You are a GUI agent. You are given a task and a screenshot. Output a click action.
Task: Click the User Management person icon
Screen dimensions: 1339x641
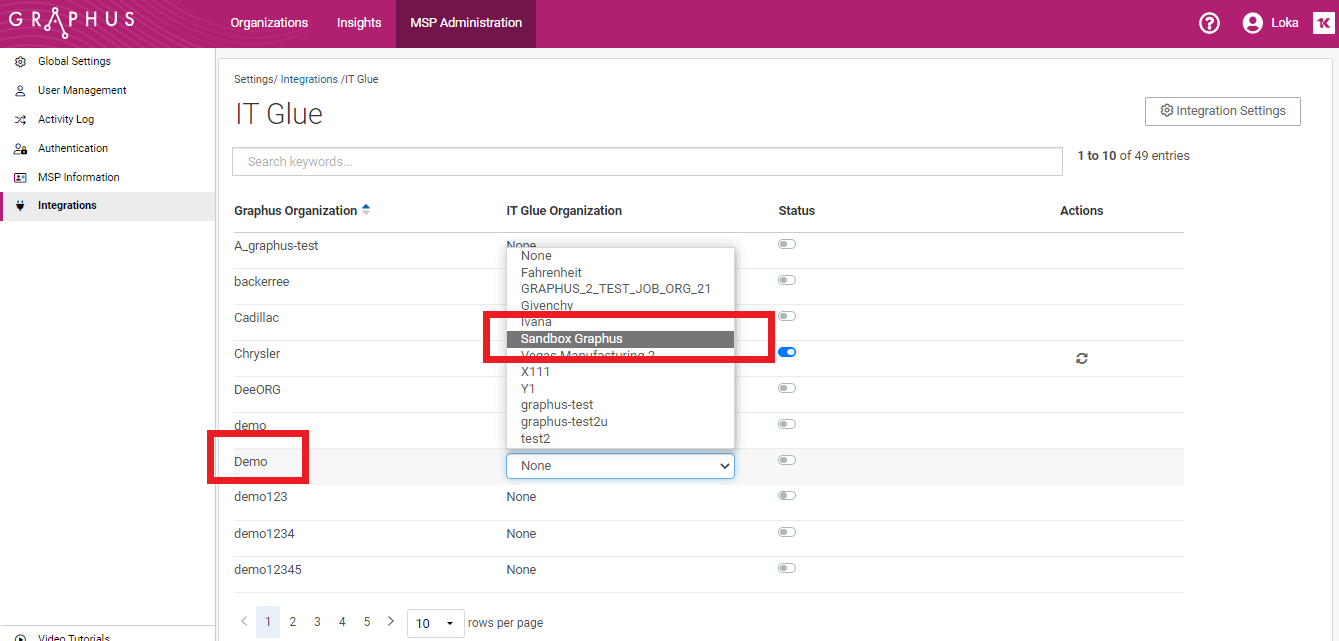(x=20, y=91)
